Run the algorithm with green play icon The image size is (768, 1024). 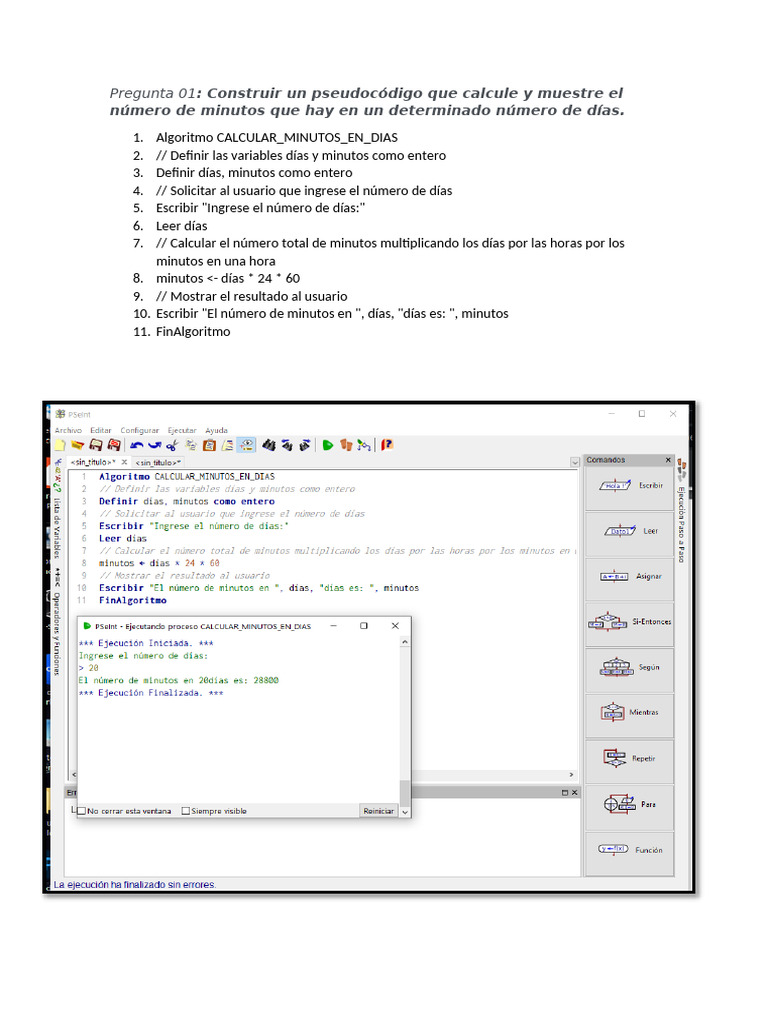pyautogui.click(x=328, y=445)
